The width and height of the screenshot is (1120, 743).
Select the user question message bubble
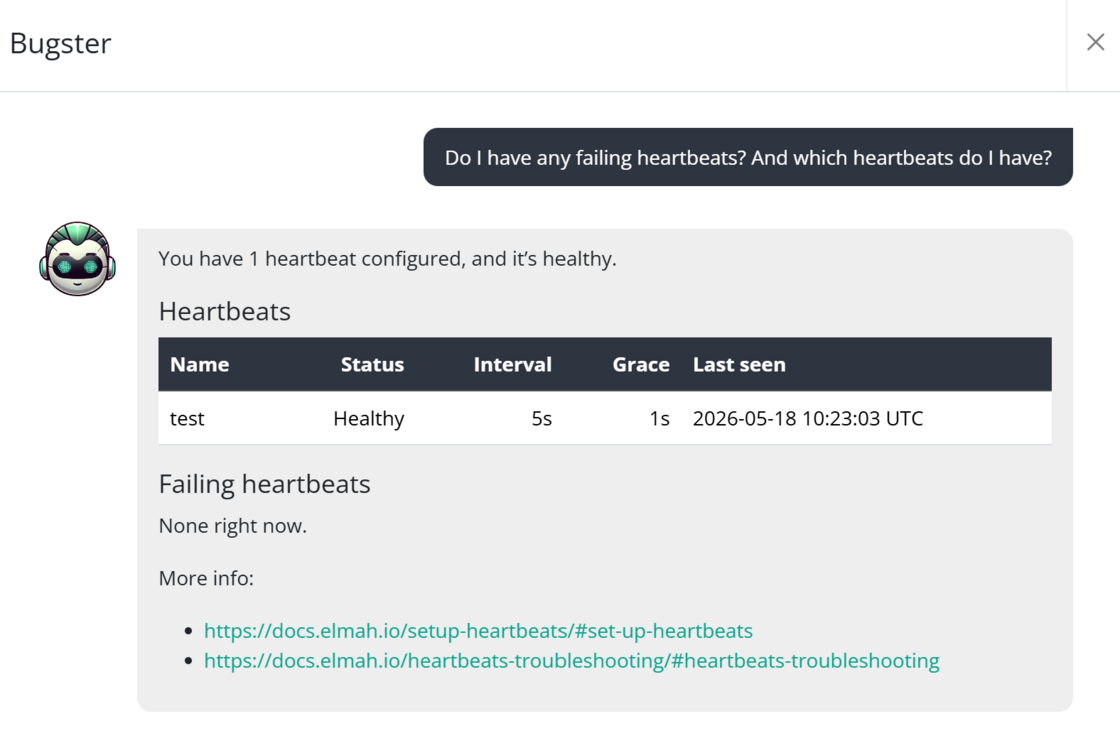748,157
